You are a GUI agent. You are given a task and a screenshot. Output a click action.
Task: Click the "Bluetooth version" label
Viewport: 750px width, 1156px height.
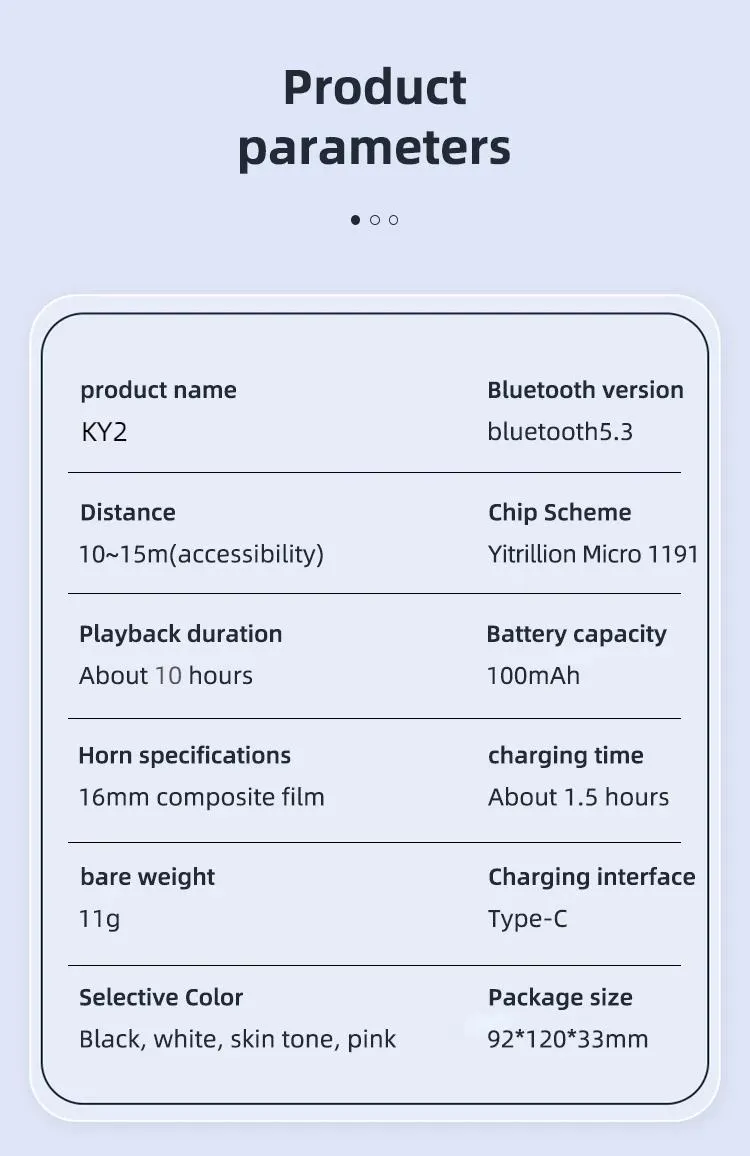point(585,390)
